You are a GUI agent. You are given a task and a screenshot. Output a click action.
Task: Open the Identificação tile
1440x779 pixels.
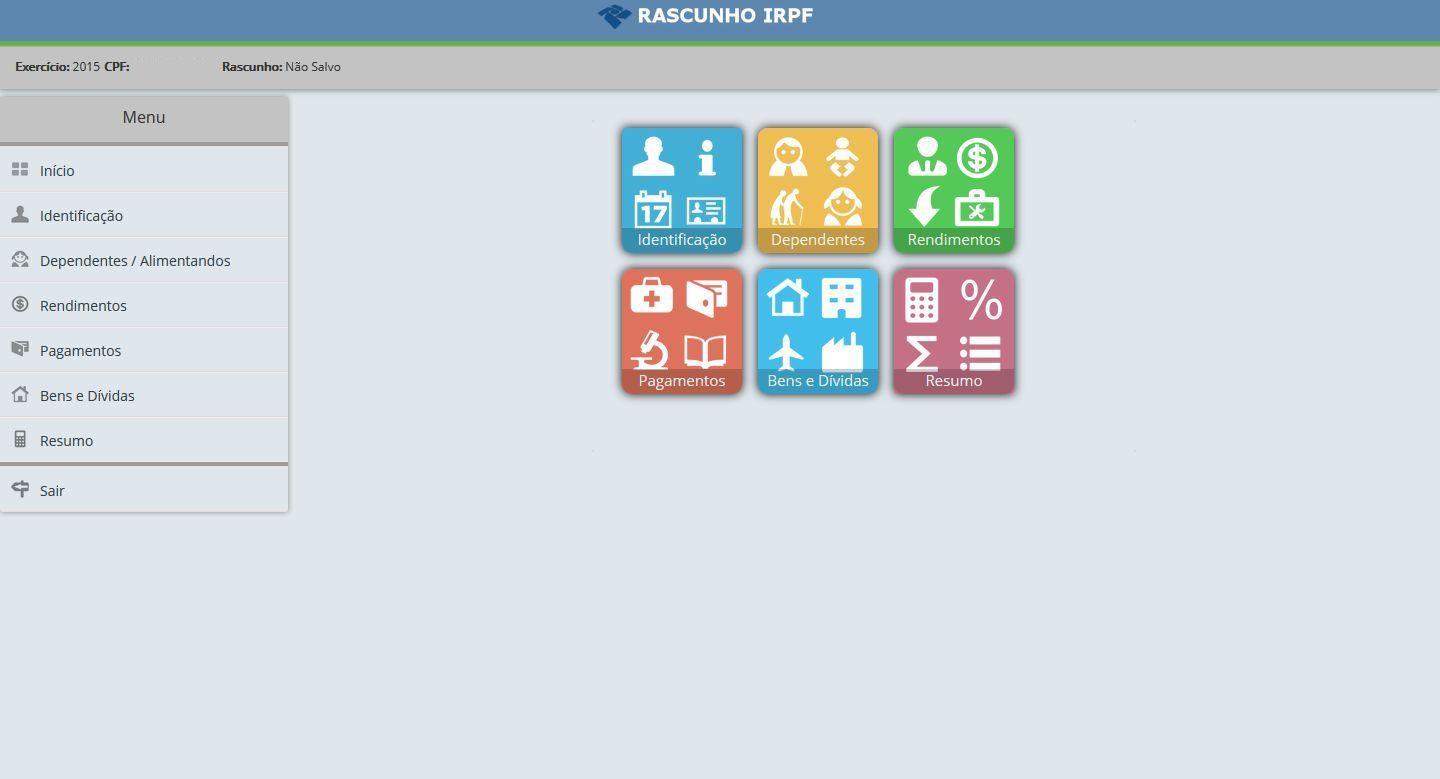pos(682,190)
